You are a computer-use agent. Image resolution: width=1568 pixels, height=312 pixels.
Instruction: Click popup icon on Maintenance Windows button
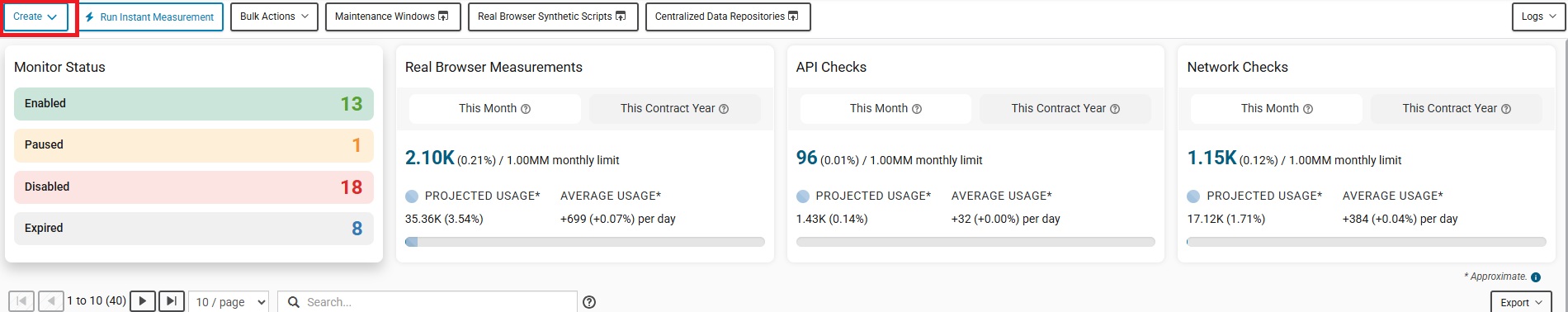click(443, 17)
